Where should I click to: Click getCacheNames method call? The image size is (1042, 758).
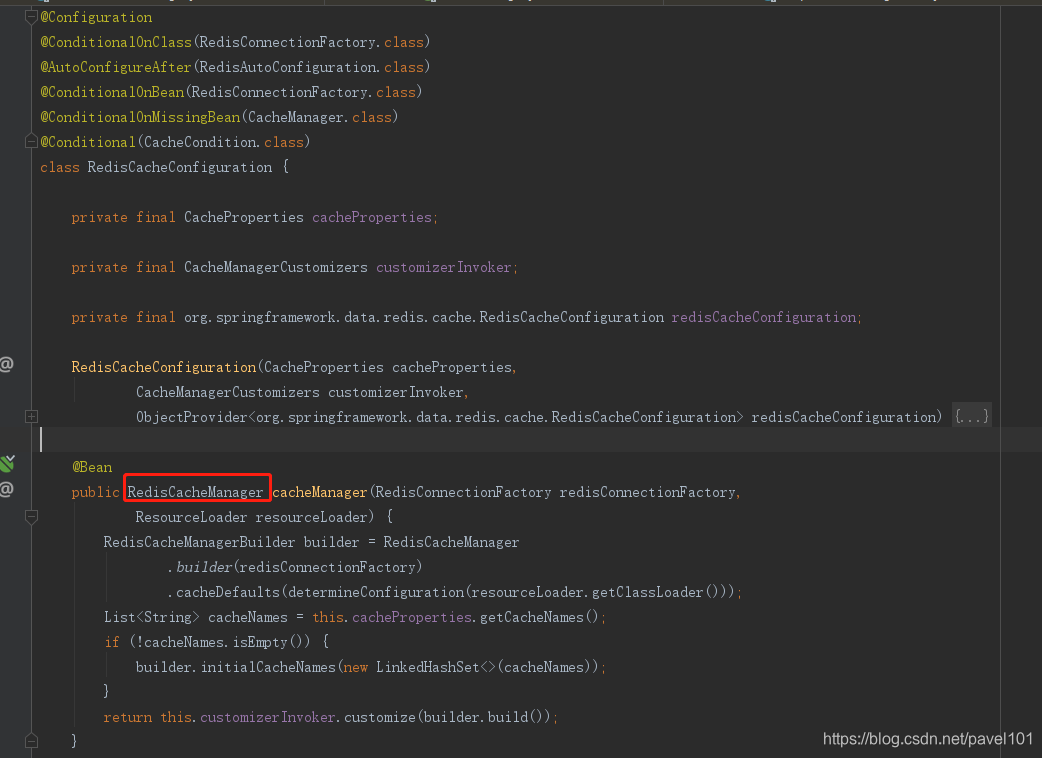[x=532, y=617]
